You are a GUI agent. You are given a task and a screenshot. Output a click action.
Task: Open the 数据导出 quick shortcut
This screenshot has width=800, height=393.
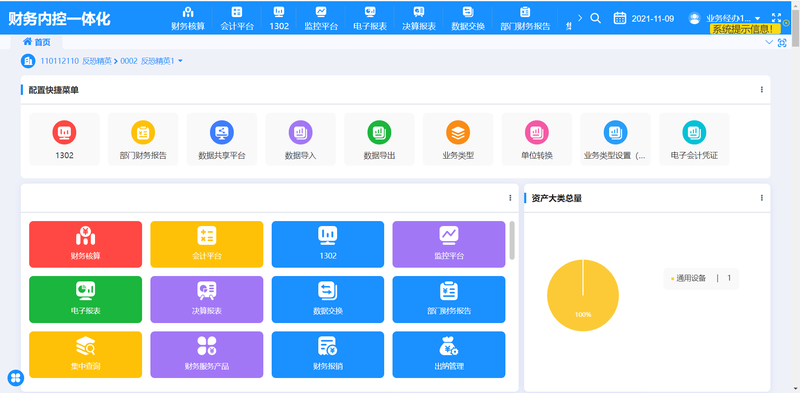tap(379, 139)
